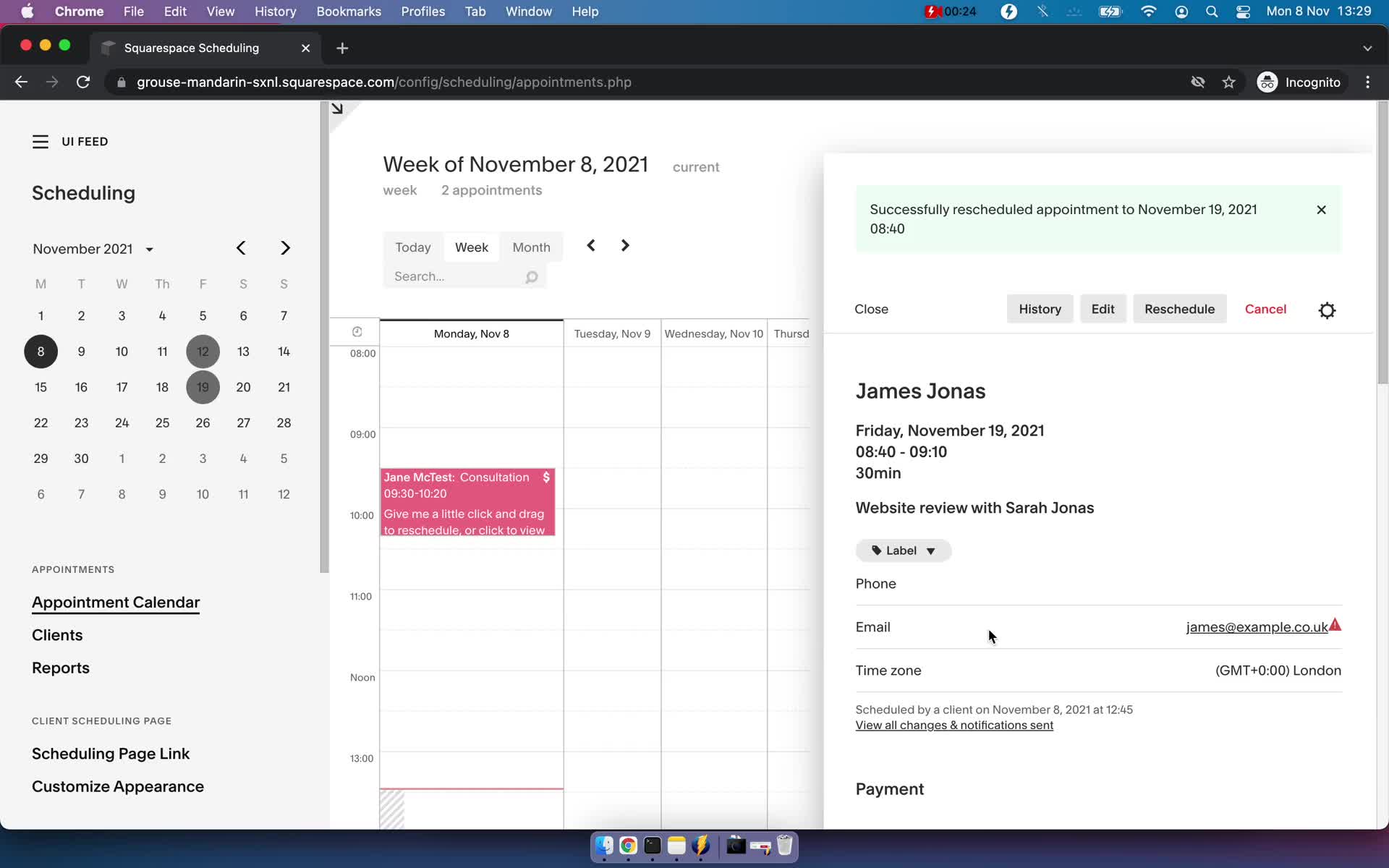Open Clients page
The image size is (1389, 868).
(57, 635)
